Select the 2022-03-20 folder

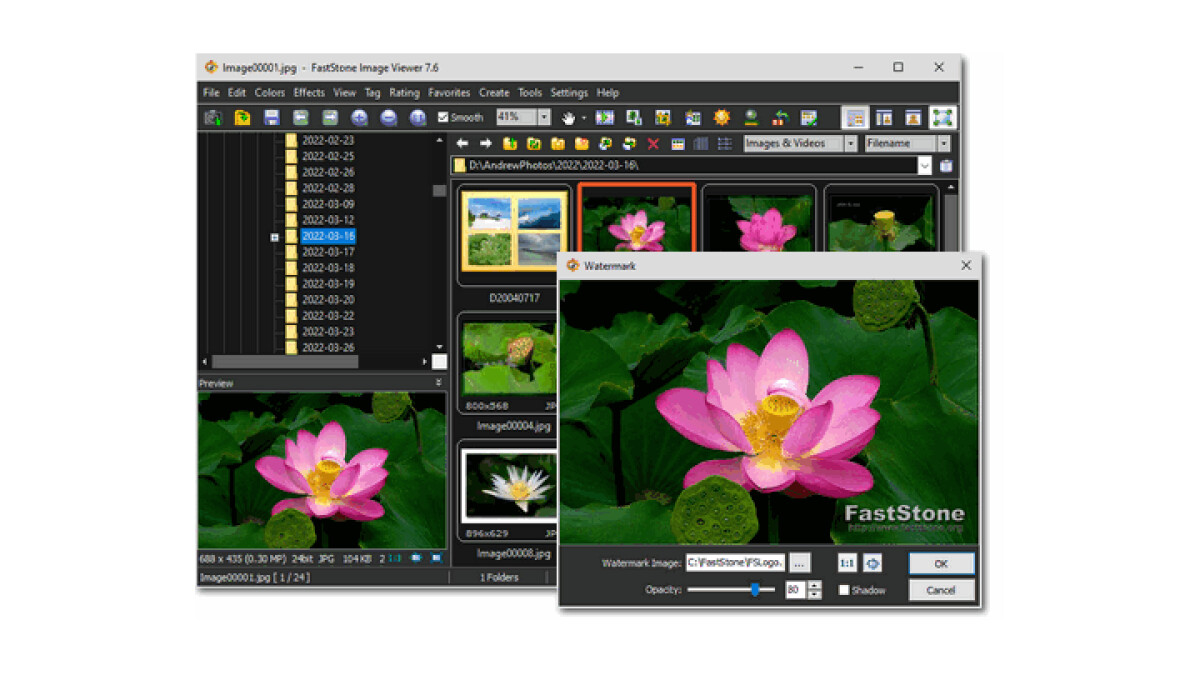[328, 300]
